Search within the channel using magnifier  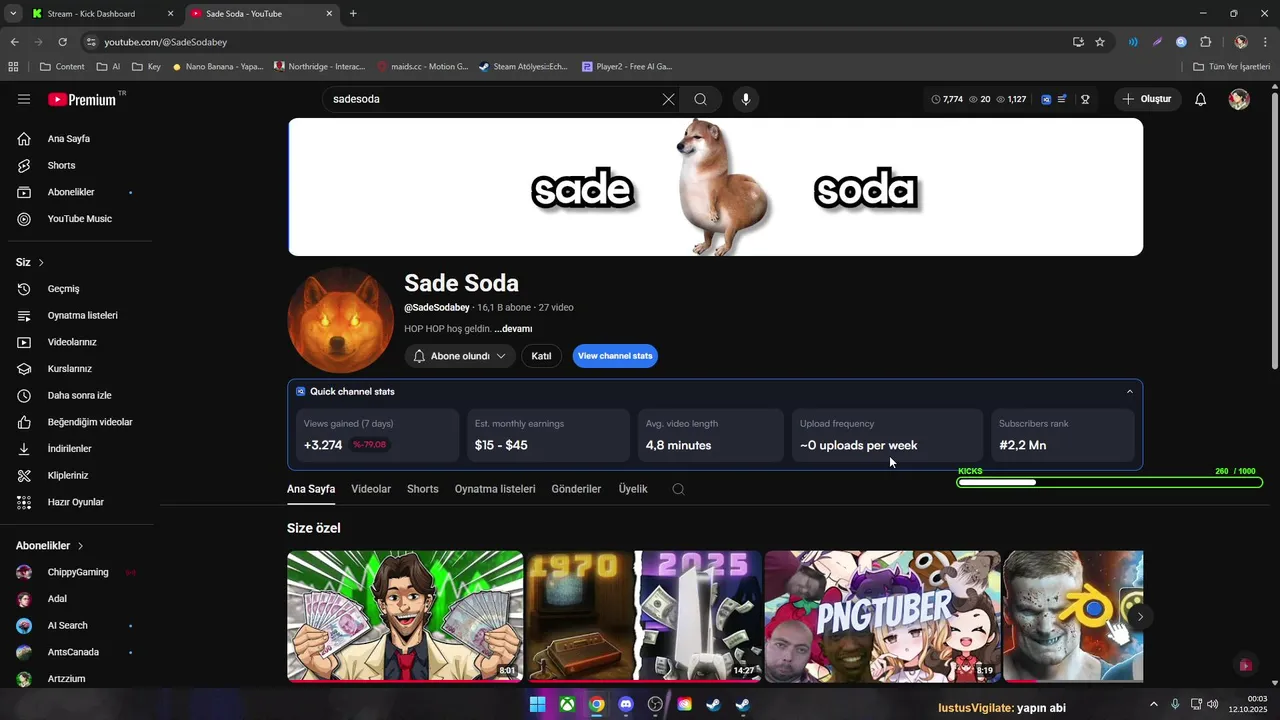pos(678,489)
